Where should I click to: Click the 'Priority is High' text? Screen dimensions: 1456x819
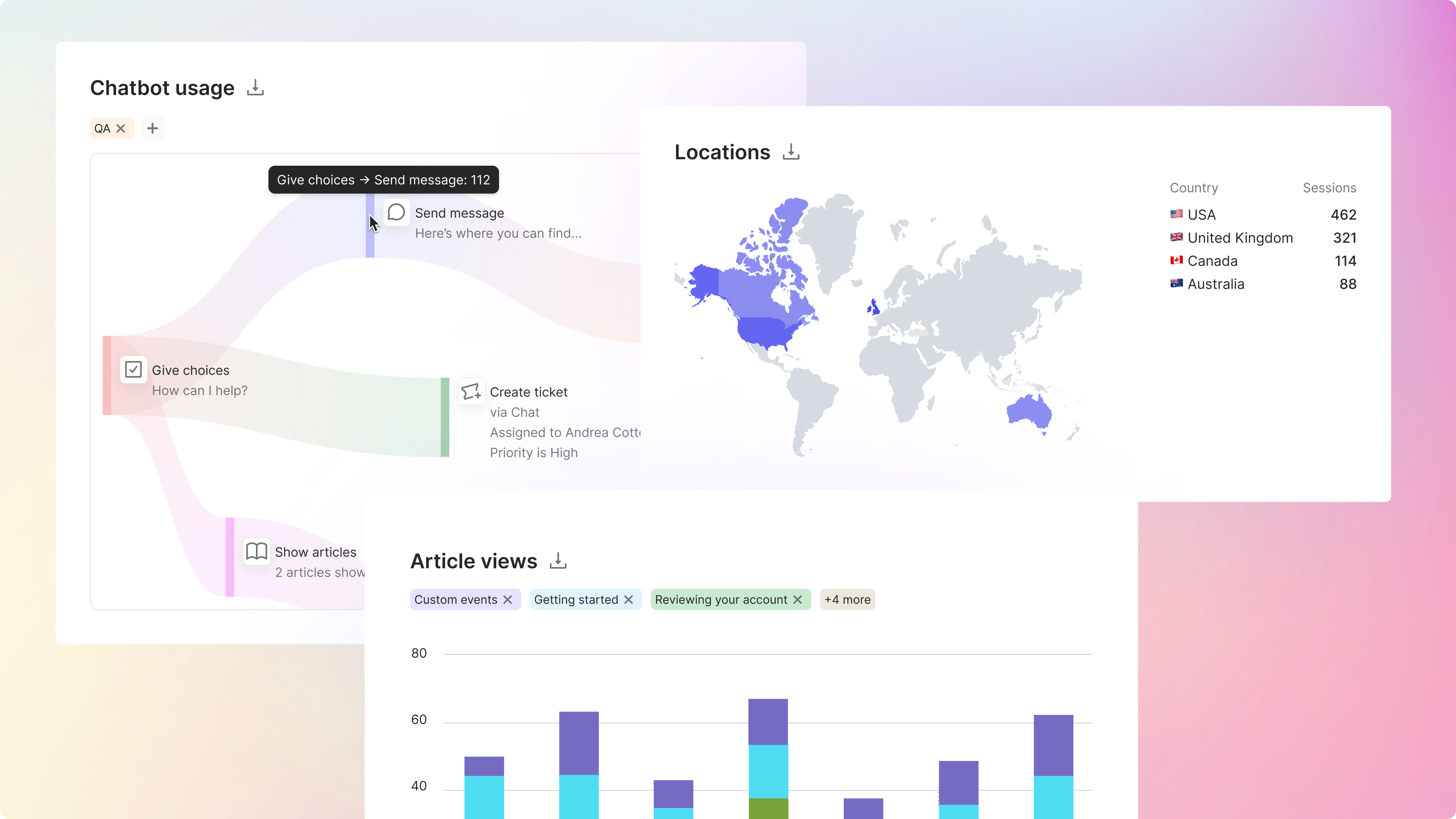pos(533,453)
